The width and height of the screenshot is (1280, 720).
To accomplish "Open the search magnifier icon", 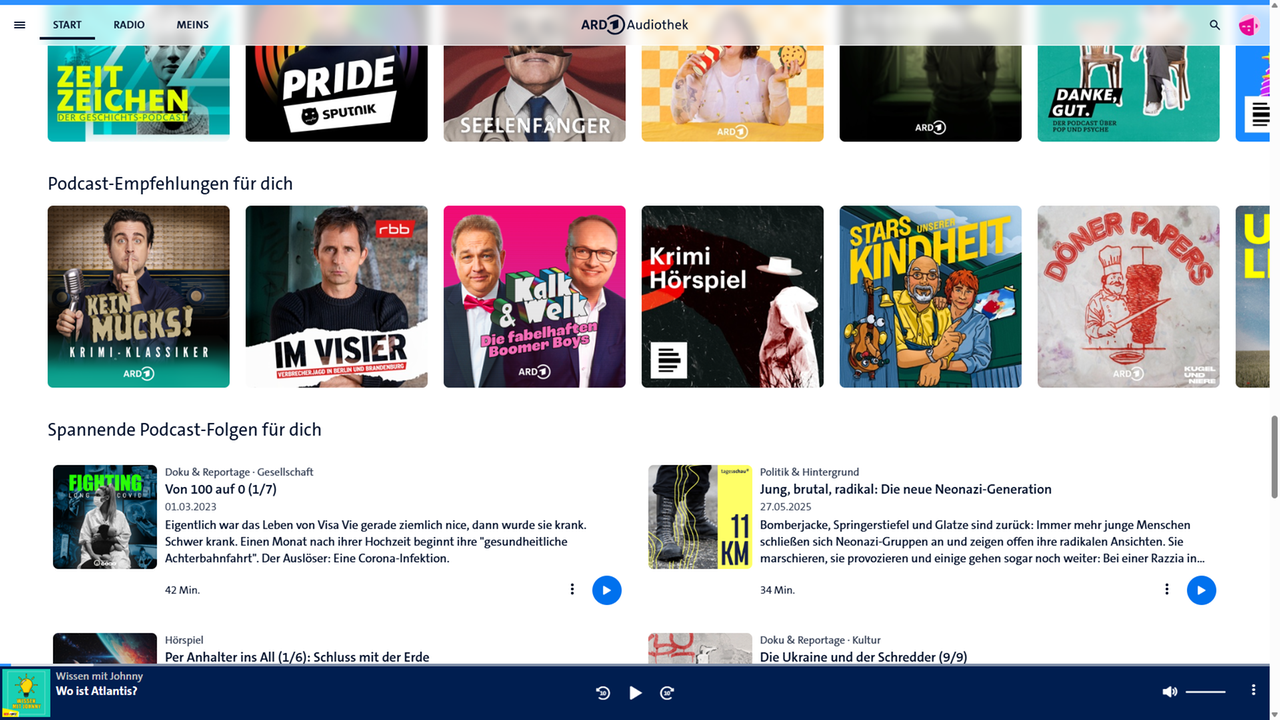I will (1215, 25).
